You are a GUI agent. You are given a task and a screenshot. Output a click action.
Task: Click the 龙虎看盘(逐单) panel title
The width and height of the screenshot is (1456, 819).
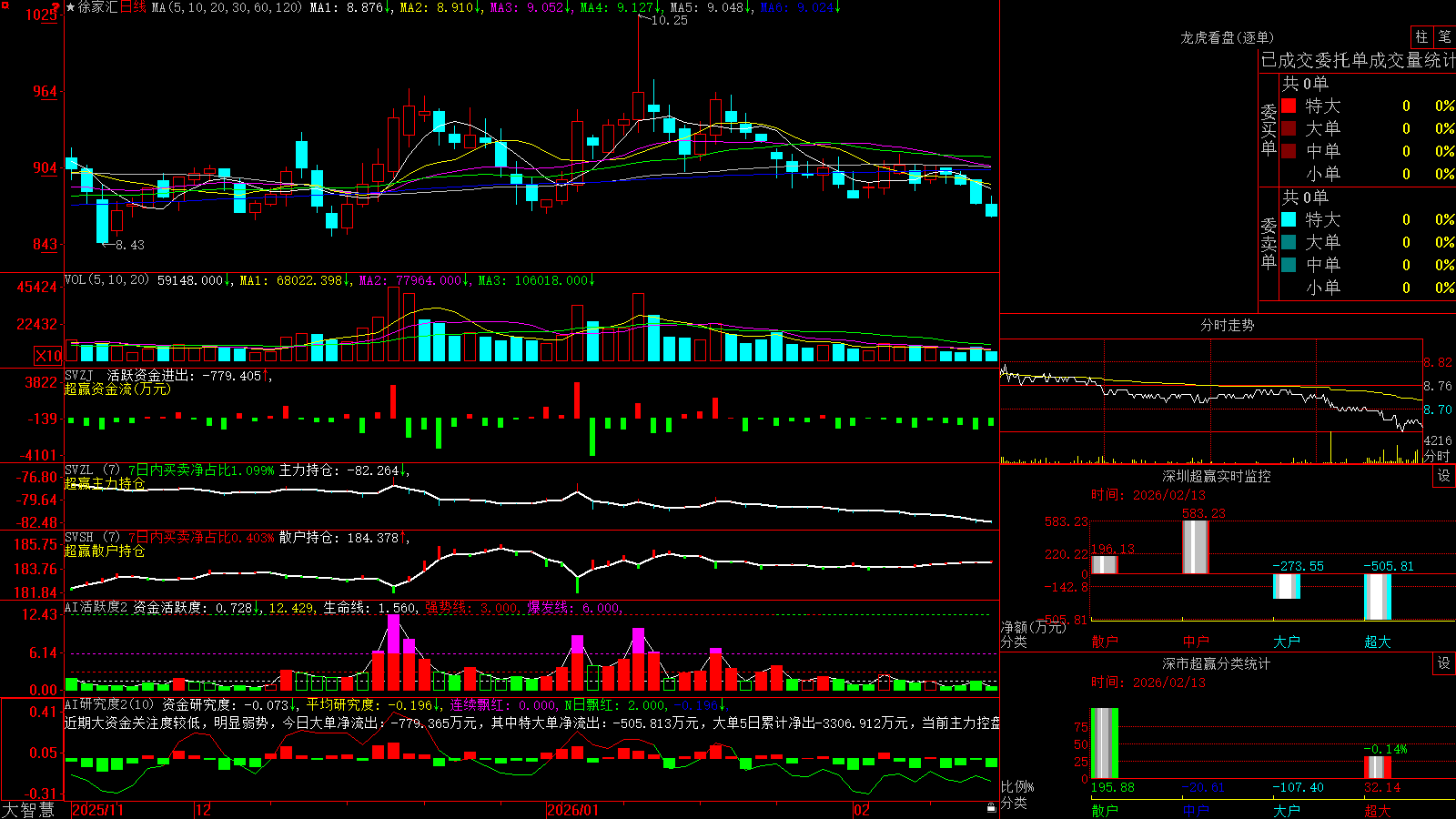click(1228, 37)
